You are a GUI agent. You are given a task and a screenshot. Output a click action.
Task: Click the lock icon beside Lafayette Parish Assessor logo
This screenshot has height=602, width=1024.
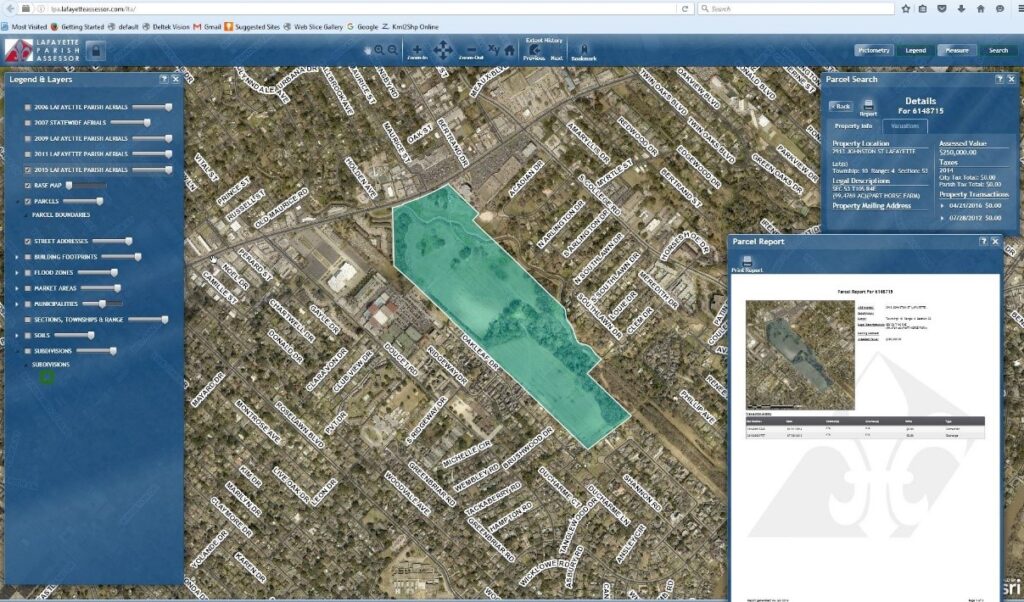pyautogui.click(x=95, y=51)
